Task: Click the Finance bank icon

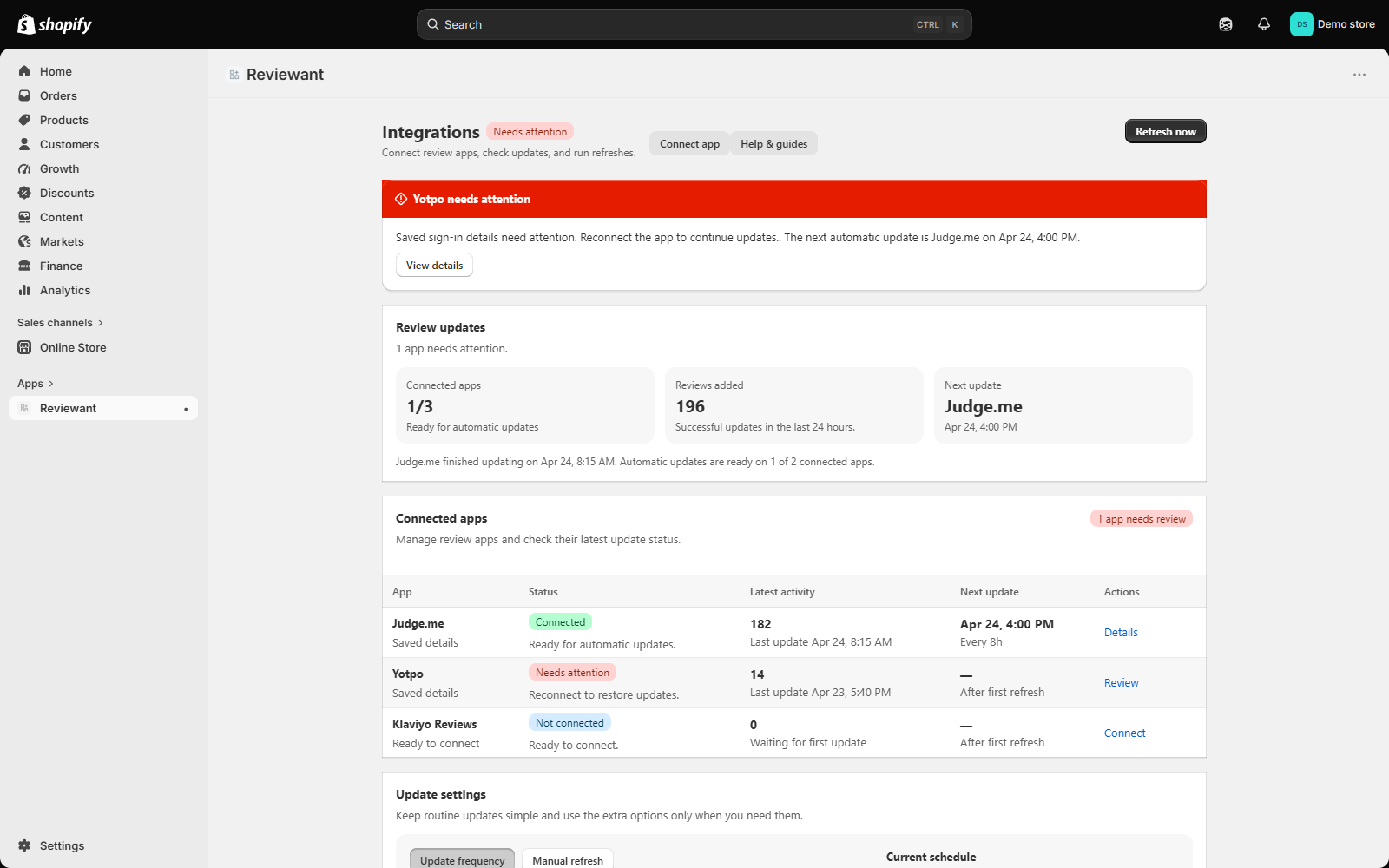Action: pyautogui.click(x=24, y=266)
